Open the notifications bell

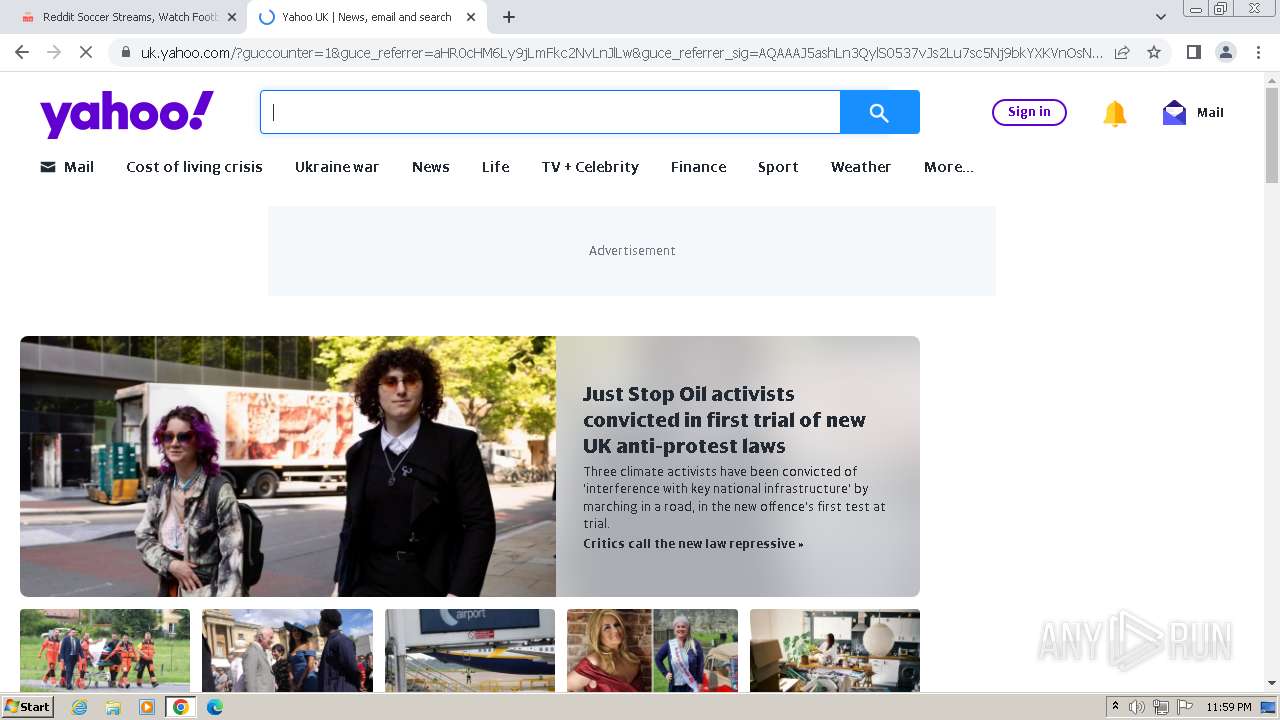click(1114, 113)
